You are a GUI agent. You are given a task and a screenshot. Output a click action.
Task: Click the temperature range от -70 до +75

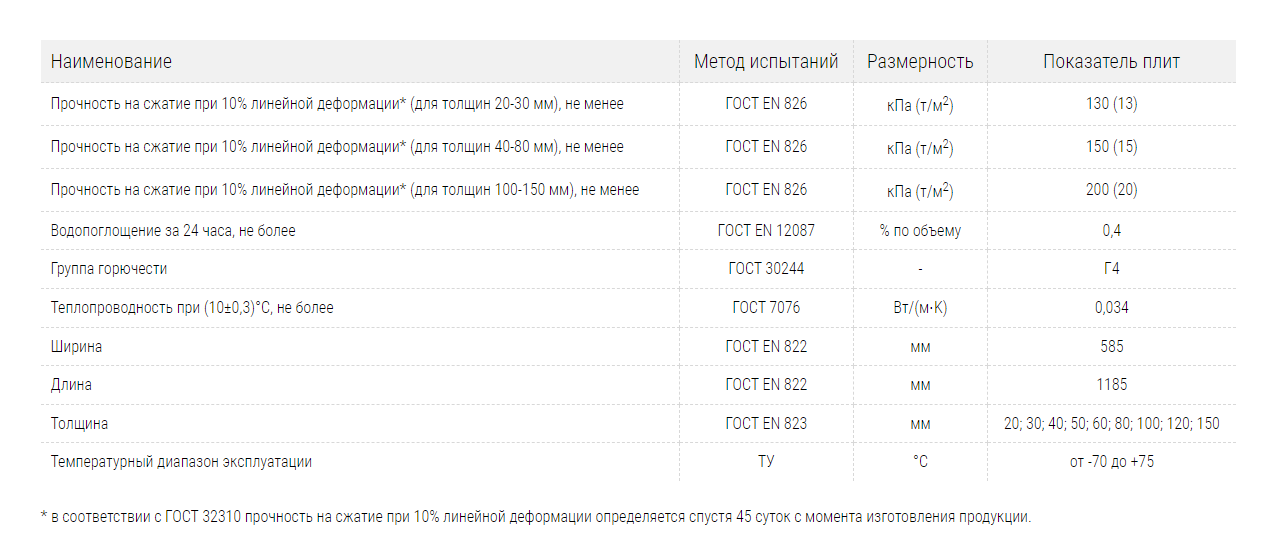[x=1112, y=462]
